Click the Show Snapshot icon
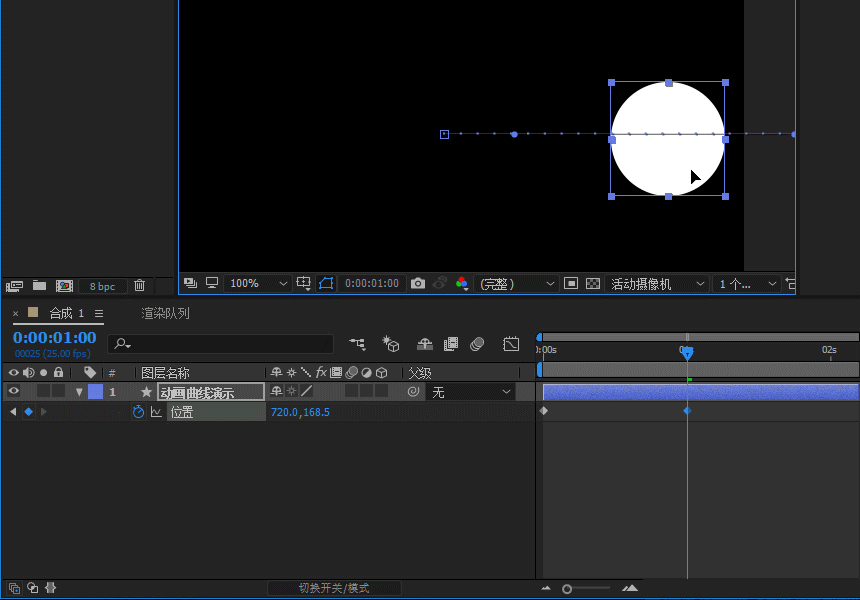The width and height of the screenshot is (860, 600). click(x=440, y=283)
